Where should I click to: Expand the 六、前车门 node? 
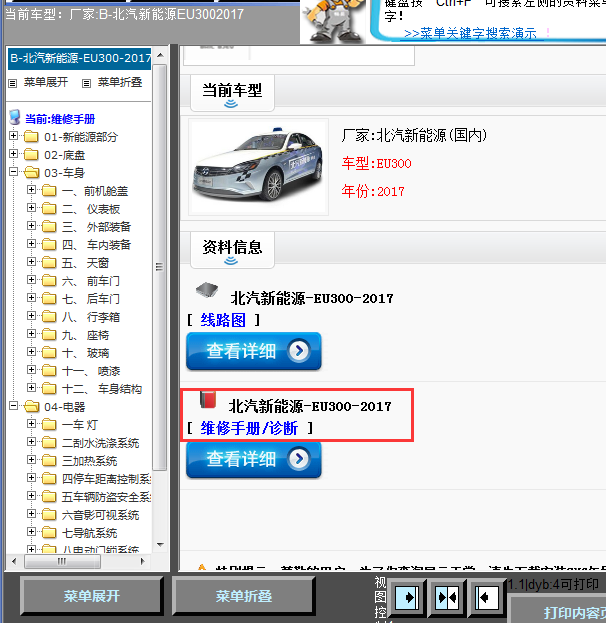click(31, 280)
